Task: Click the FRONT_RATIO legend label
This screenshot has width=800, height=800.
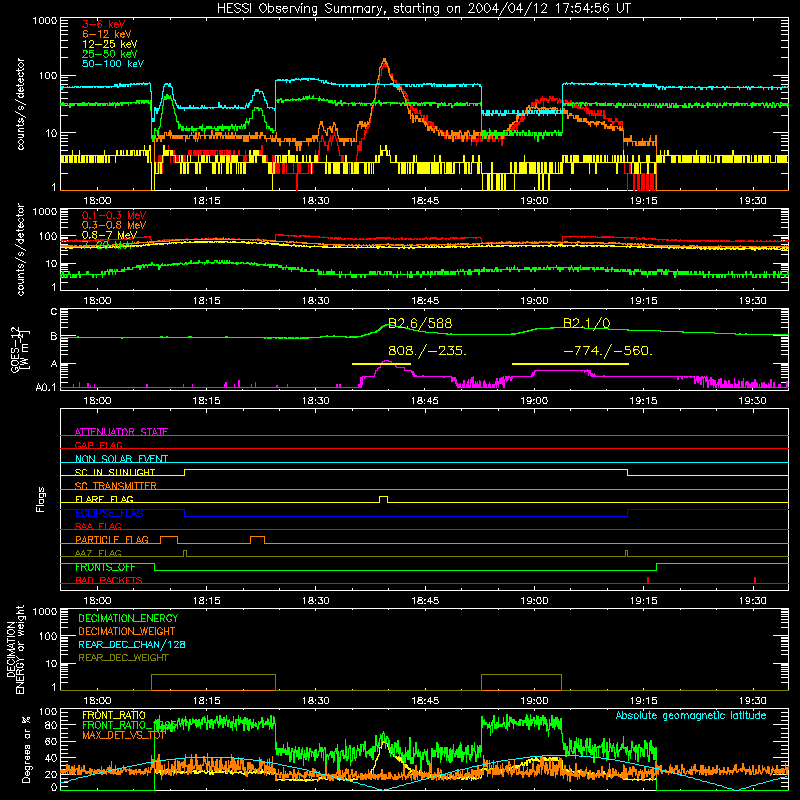Action: 114,715
